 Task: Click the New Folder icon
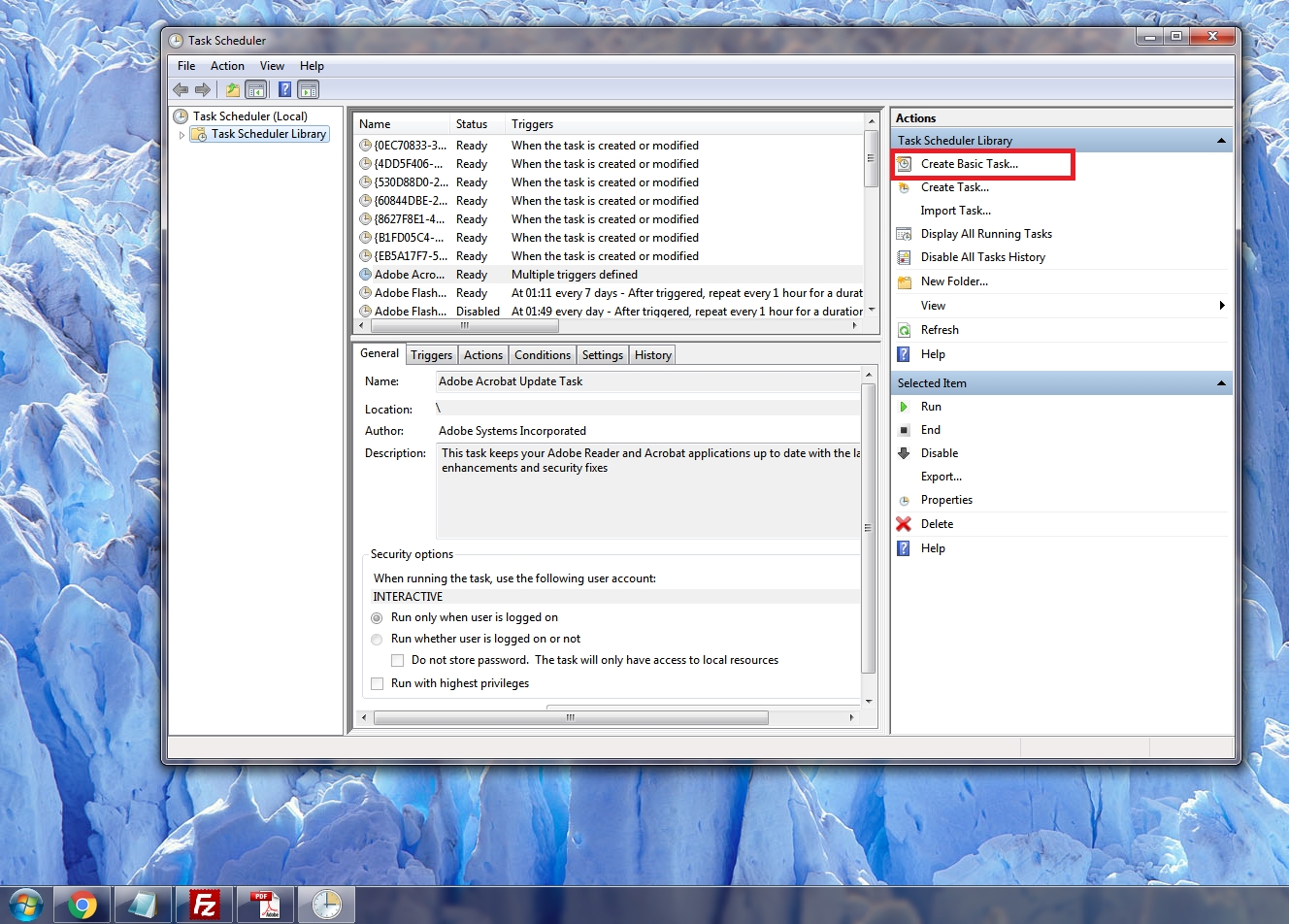tap(904, 281)
